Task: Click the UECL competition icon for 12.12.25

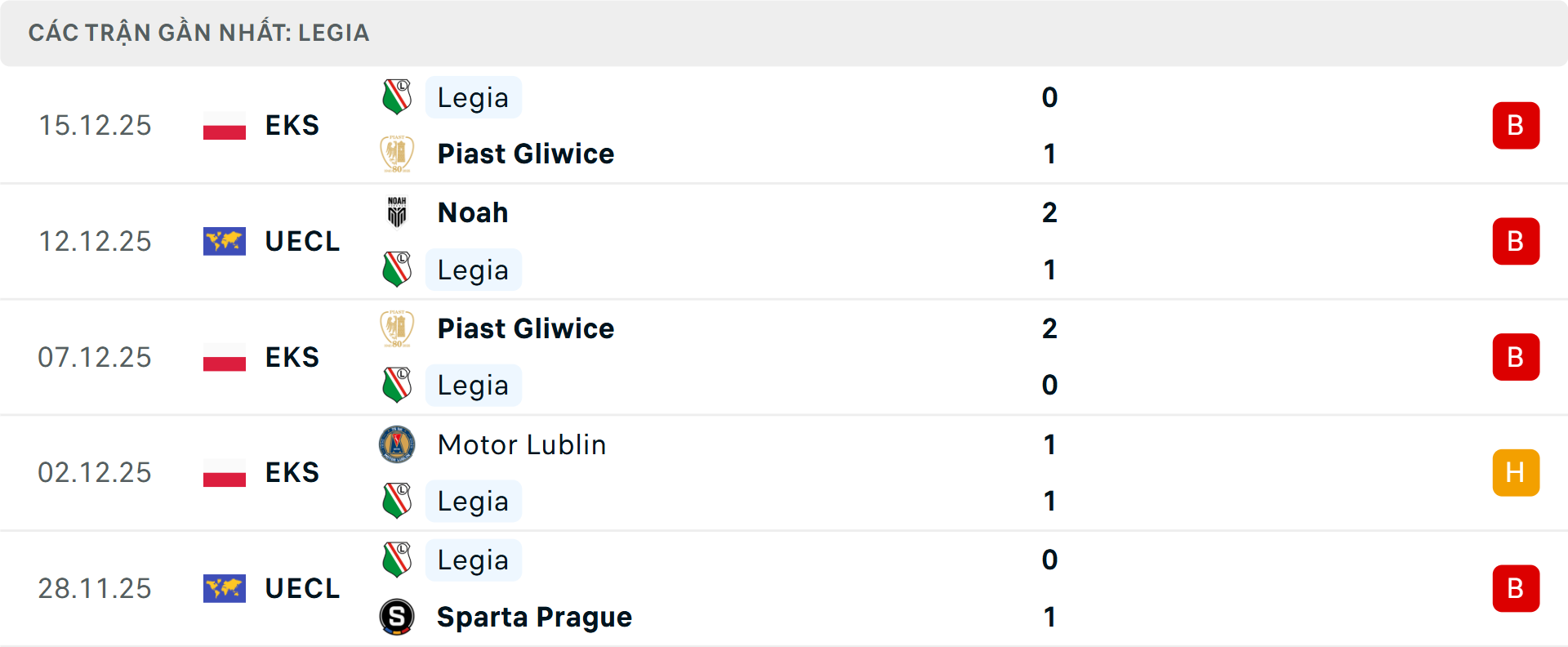Action: [x=225, y=241]
